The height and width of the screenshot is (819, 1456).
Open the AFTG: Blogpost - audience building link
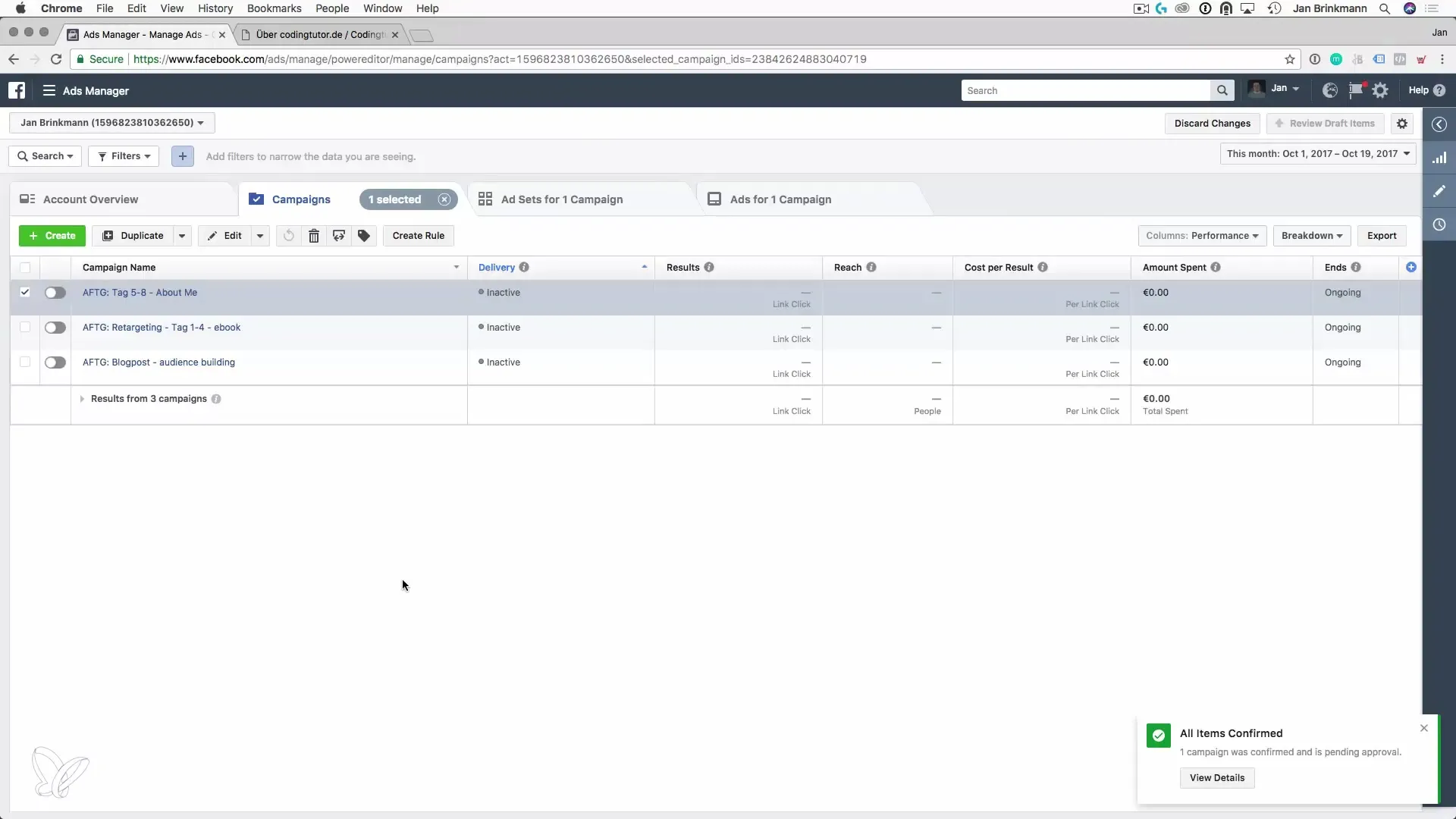click(x=158, y=362)
